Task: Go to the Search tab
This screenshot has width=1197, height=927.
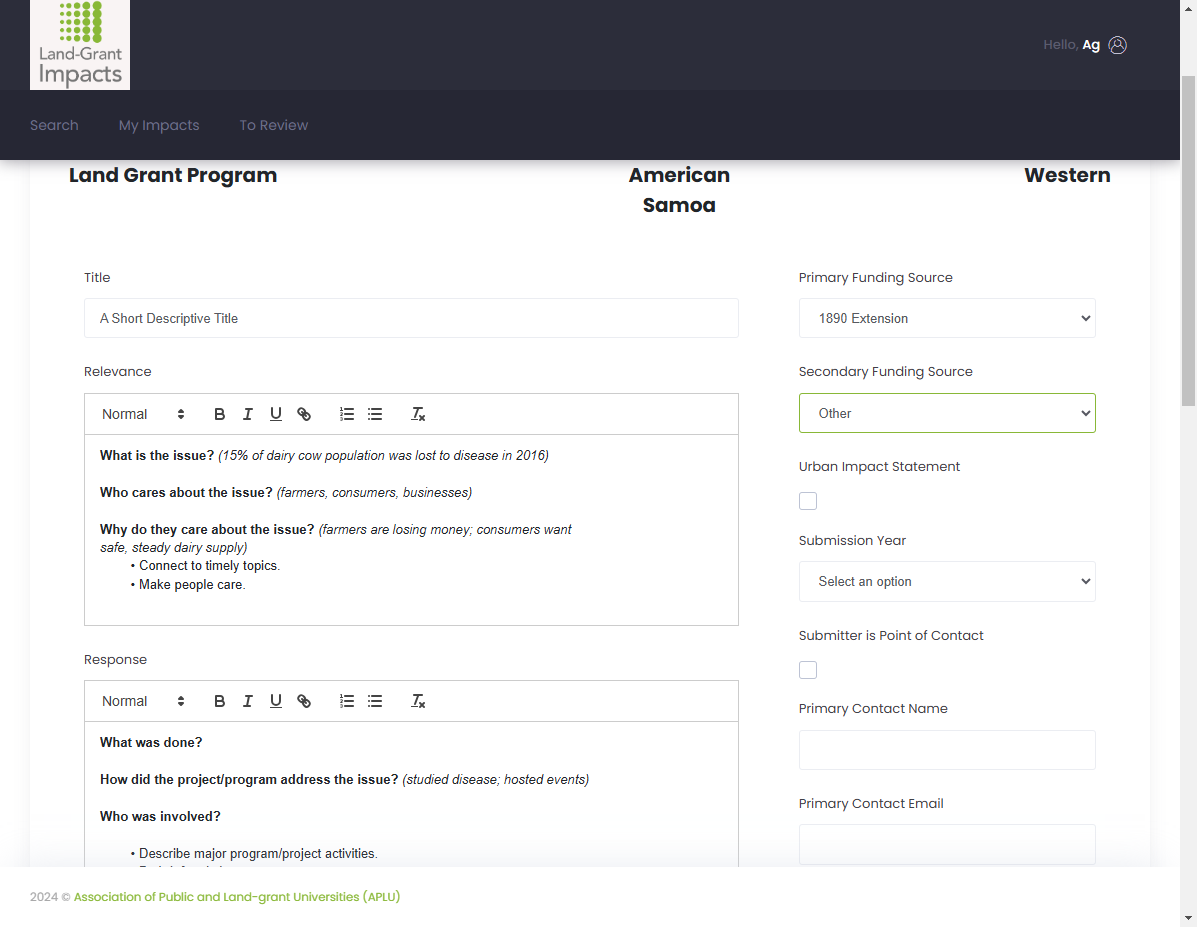Action: pyautogui.click(x=54, y=125)
